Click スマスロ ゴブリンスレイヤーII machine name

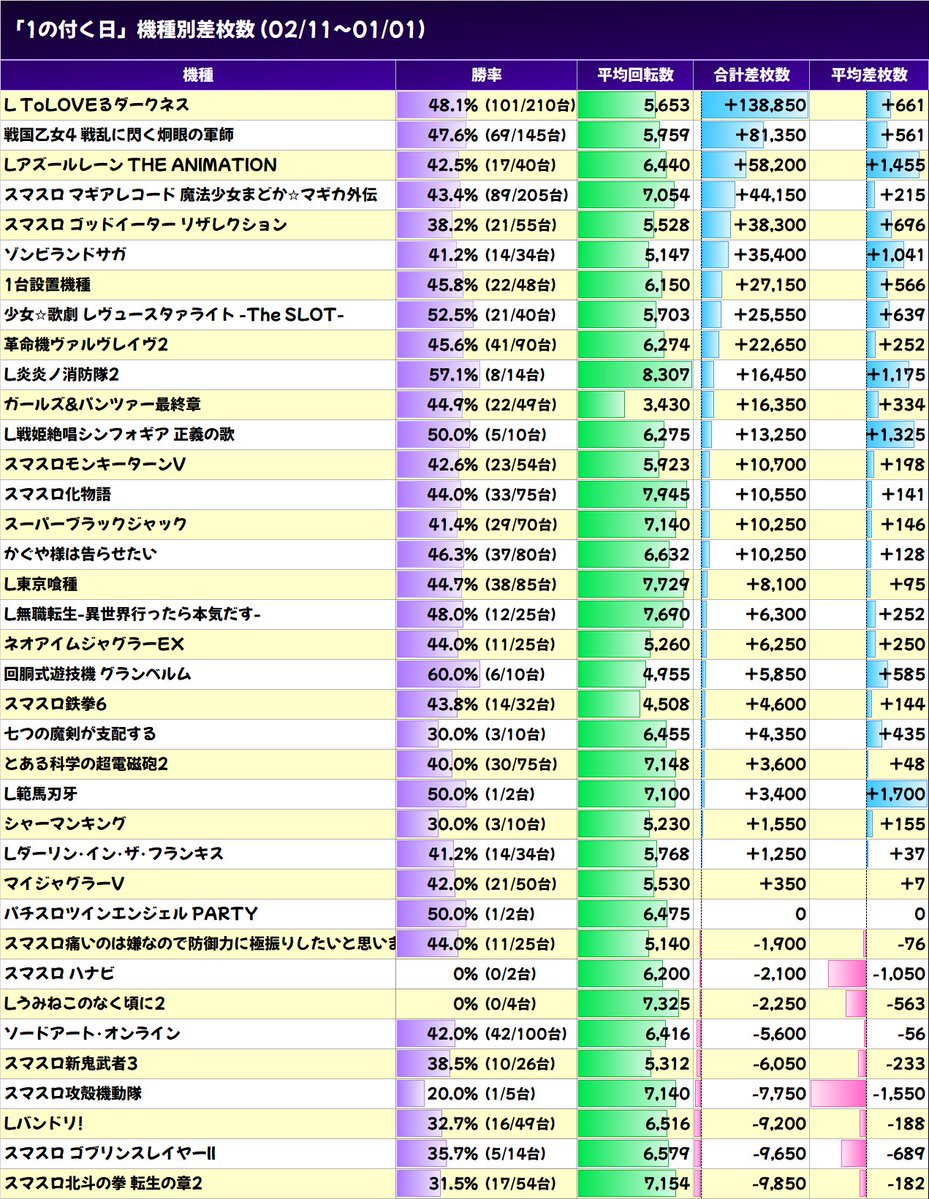point(109,1154)
